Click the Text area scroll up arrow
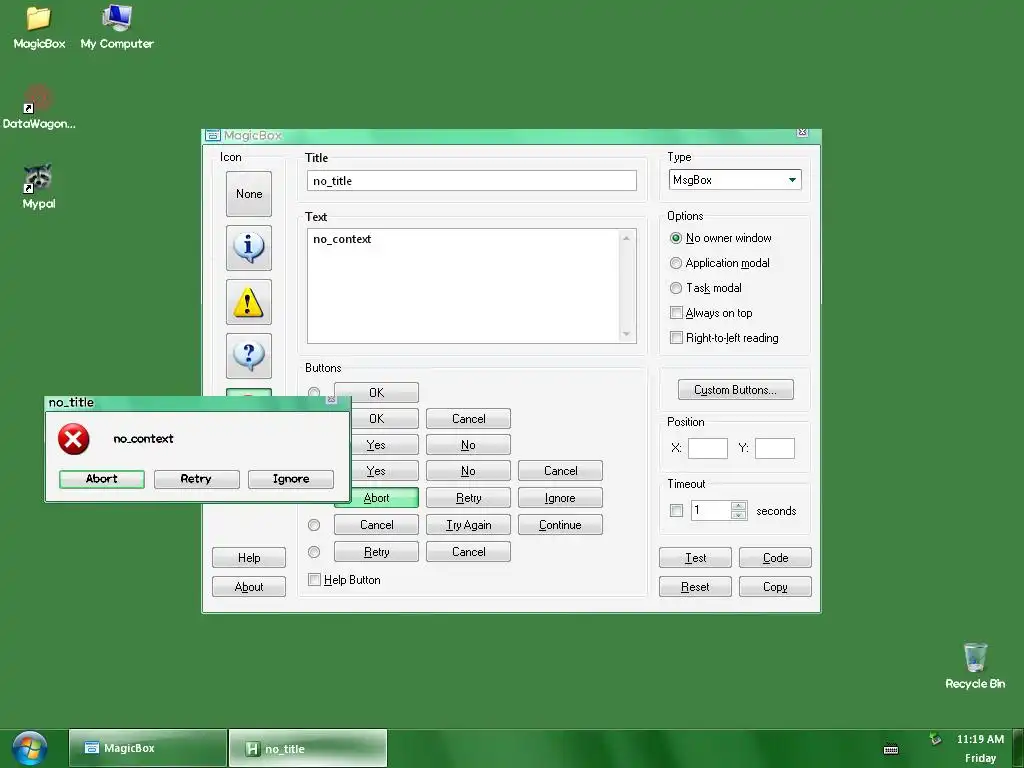The width and height of the screenshot is (1024, 768). (x=626, y=238)
